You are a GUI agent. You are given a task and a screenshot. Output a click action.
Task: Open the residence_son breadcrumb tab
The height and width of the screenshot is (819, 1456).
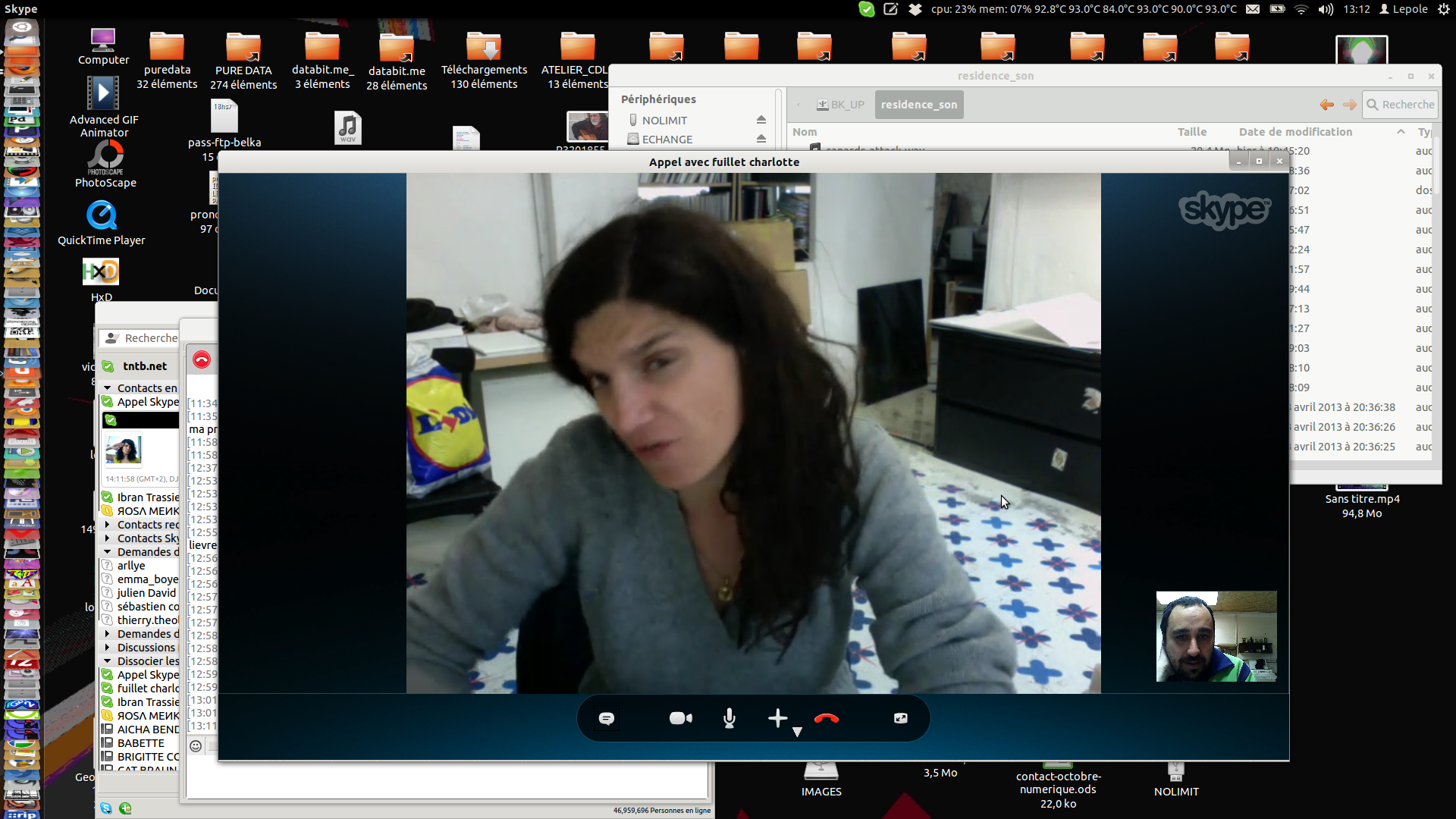[x=918, y=105]
